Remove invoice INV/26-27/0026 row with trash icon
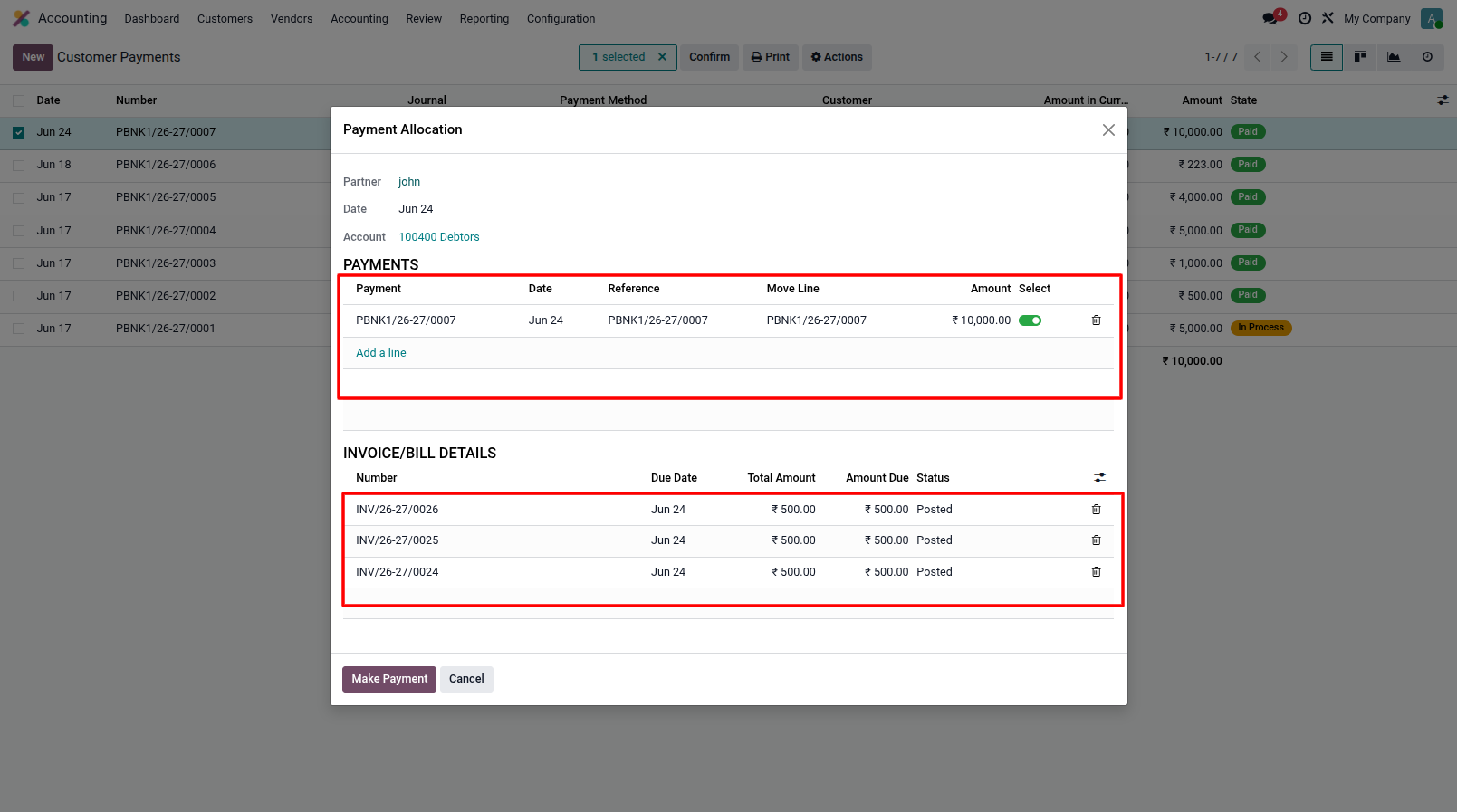Screen dimensions: 1457x812 click(1096, 510)
